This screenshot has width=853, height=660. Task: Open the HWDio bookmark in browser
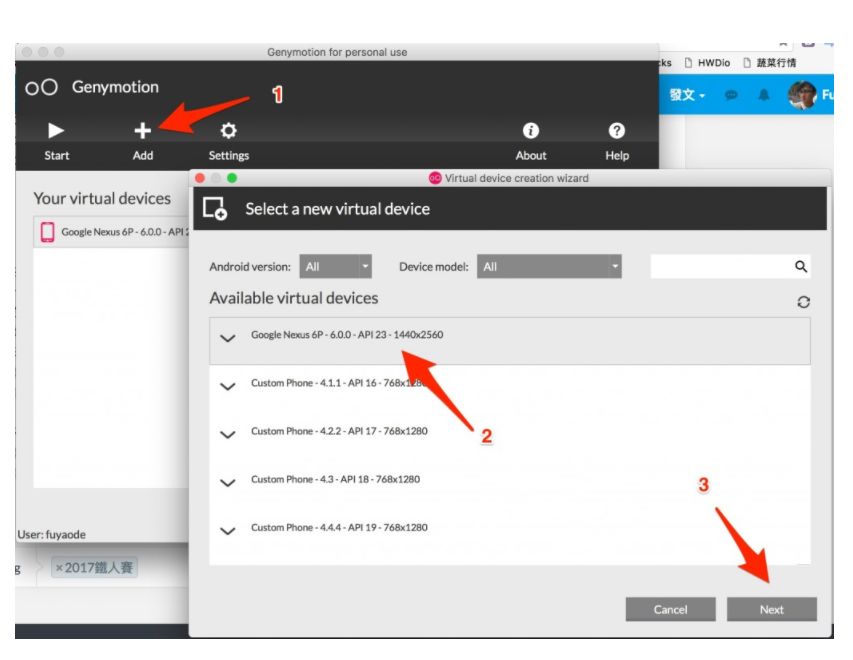[707, 63]
